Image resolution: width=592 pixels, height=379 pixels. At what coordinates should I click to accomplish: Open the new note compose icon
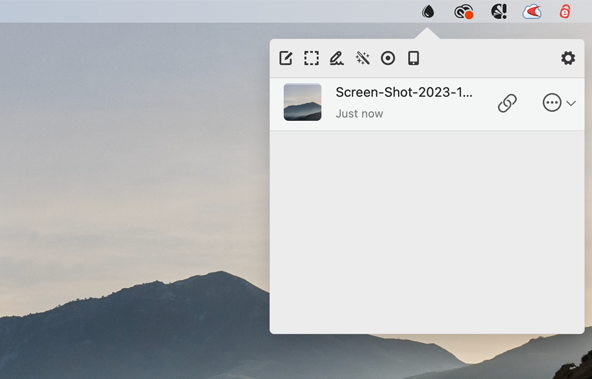click(x=286, y=59)
